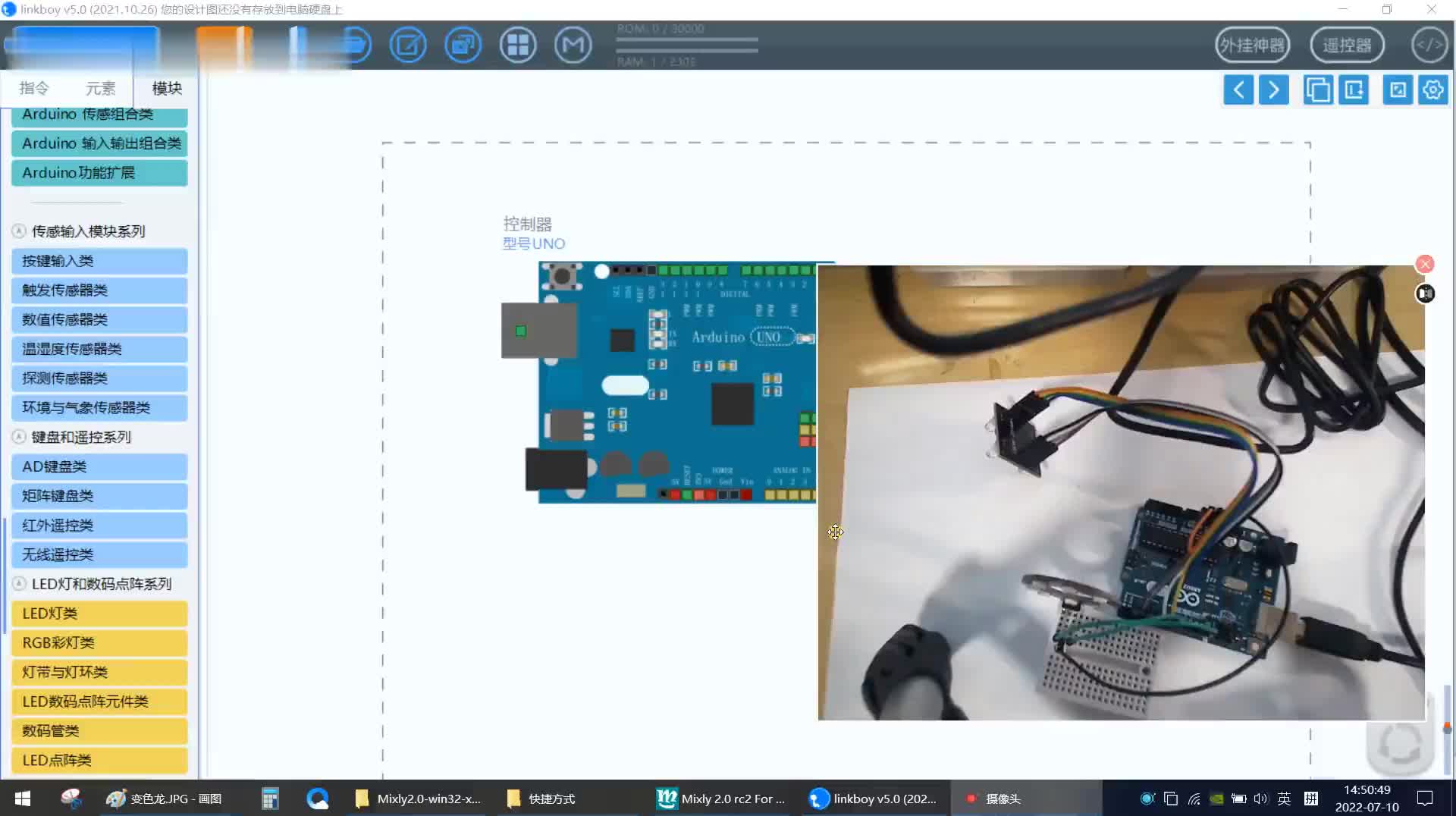
Task: Open the 遥控器 button
Action: 1347,45
